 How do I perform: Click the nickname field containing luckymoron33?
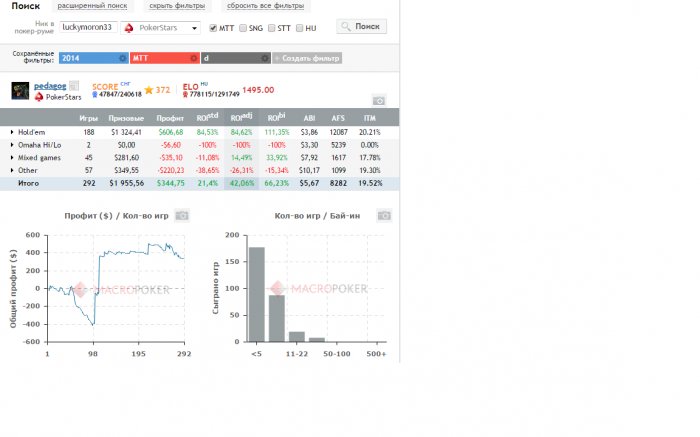pyautogui.click(x=88, y=27)
